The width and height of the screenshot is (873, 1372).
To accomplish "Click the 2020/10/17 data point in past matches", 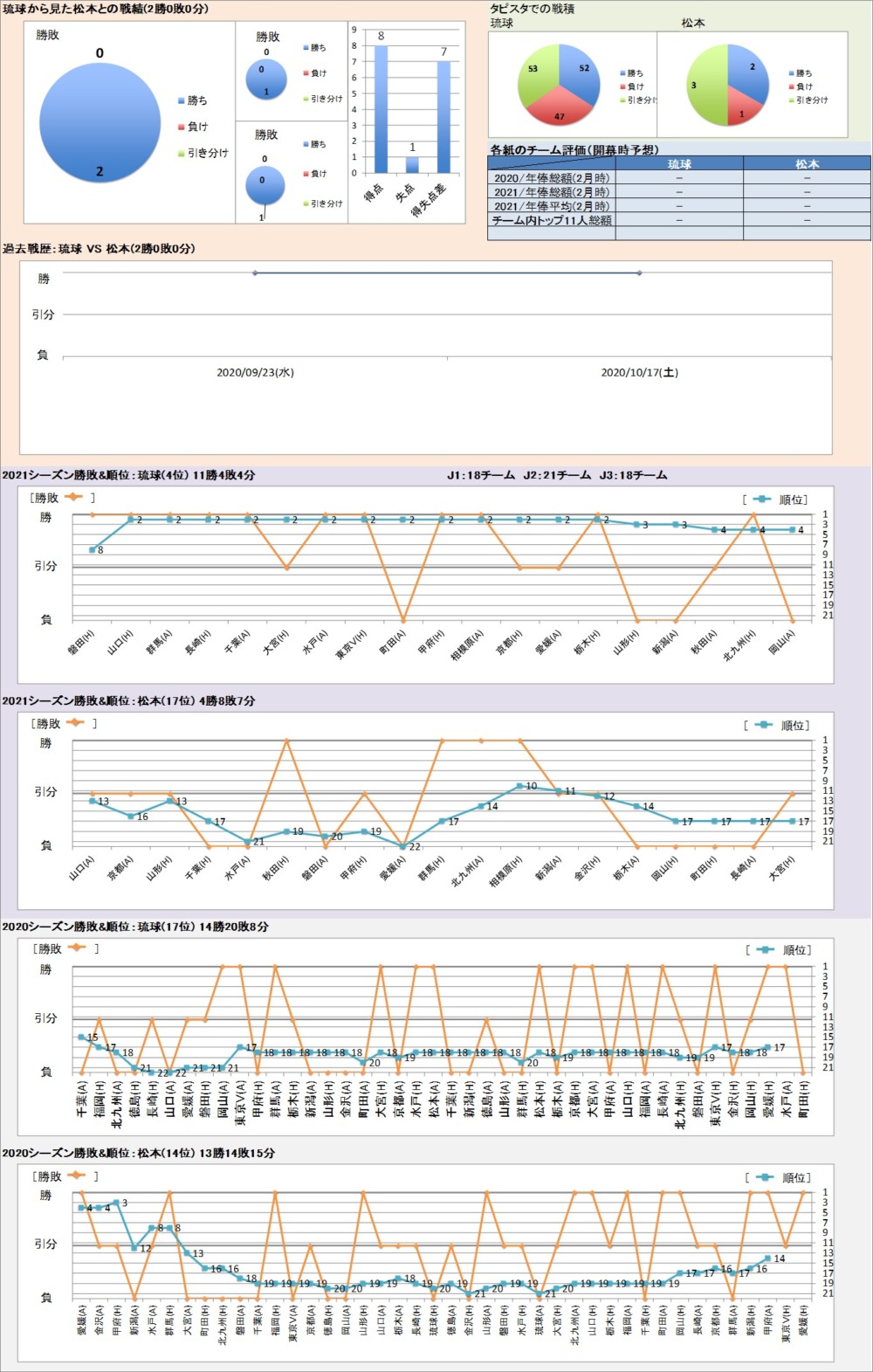I will point(640,273).
